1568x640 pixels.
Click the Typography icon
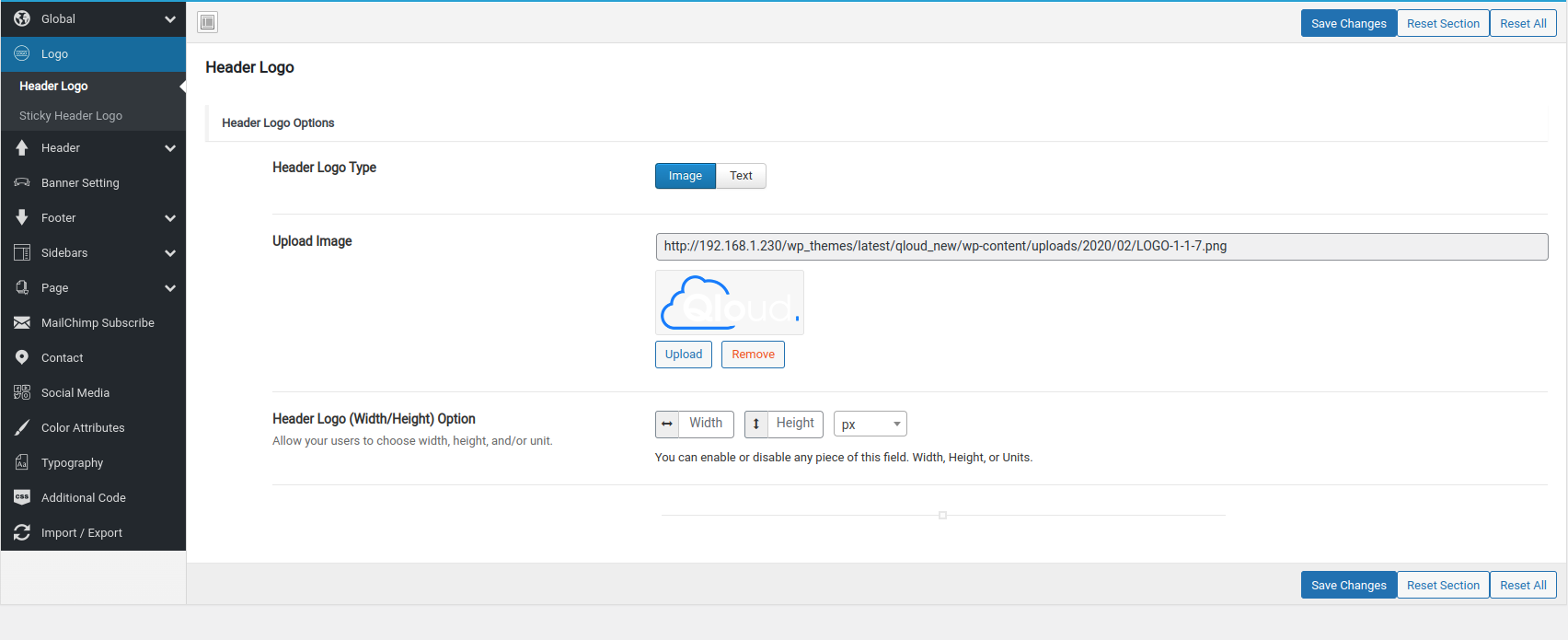coord(22,462)
